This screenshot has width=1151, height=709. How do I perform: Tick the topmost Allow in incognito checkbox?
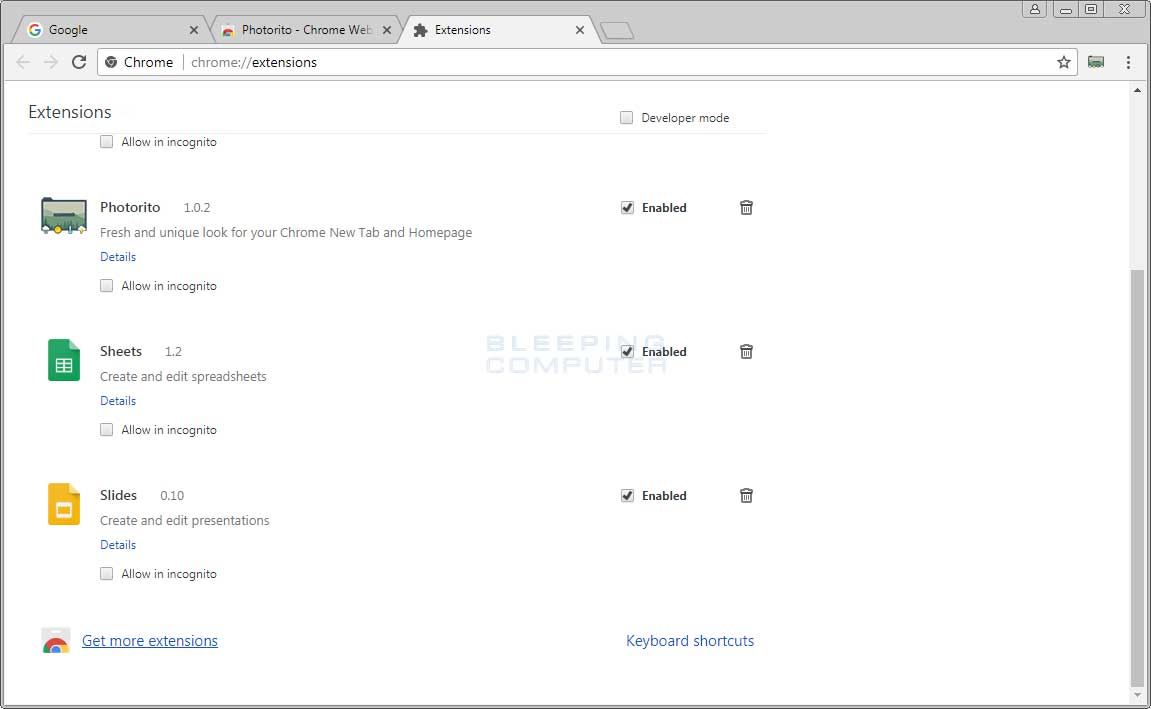(x=106, y=142)
